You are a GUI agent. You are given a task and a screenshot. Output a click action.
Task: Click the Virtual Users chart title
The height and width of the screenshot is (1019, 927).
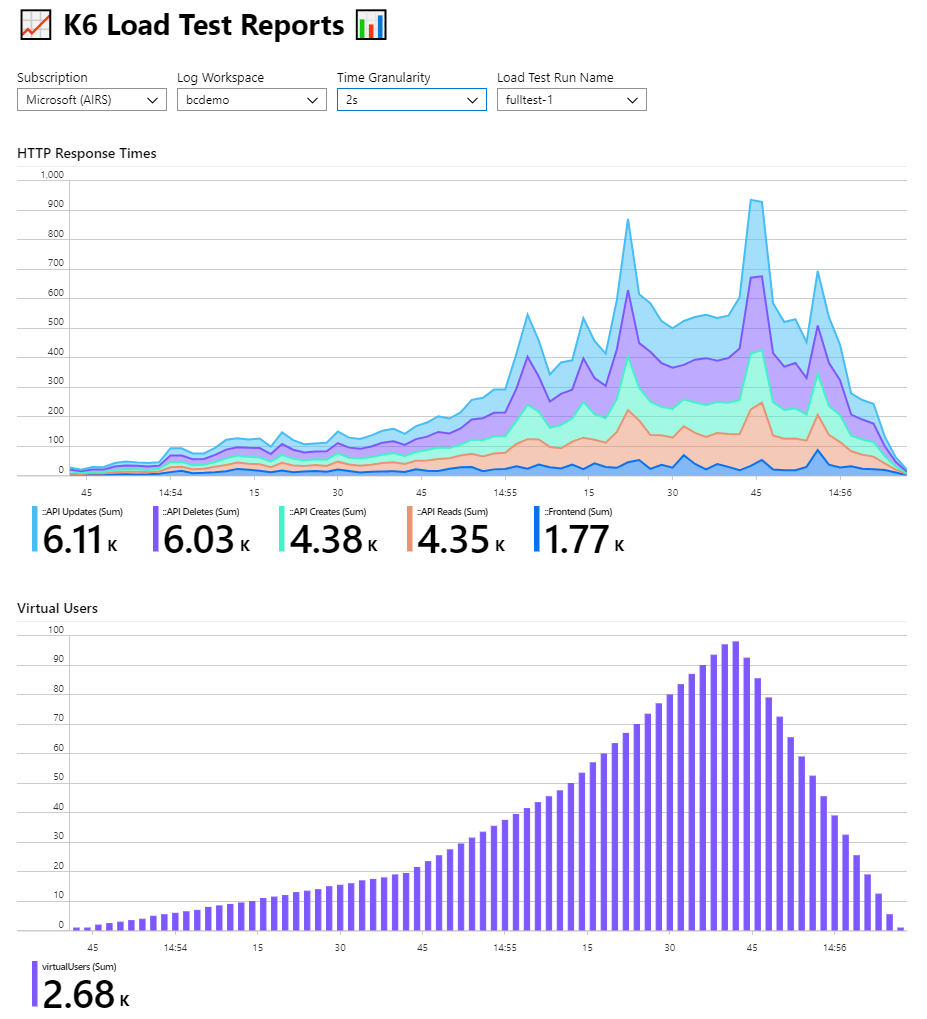(58, 608)
